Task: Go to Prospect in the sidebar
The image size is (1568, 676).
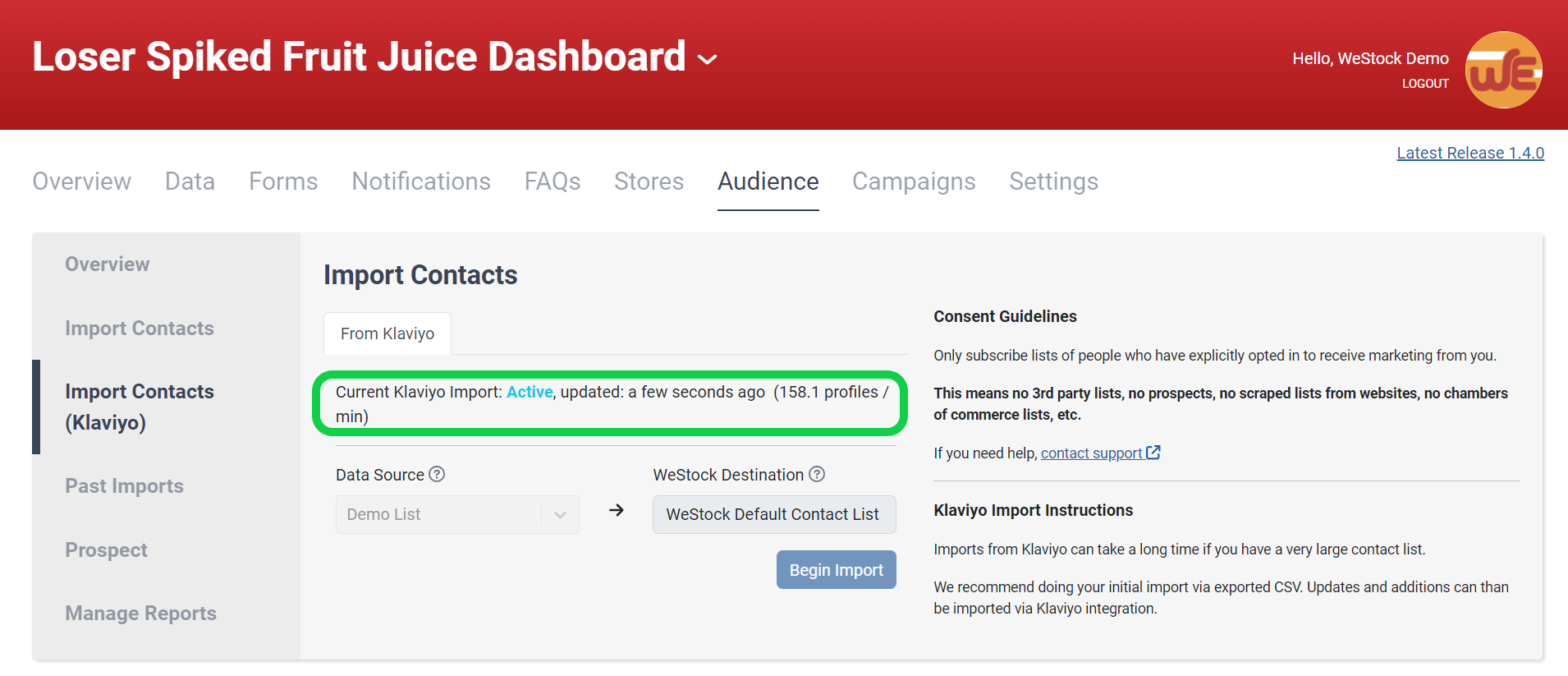Action: click(107, 550)
